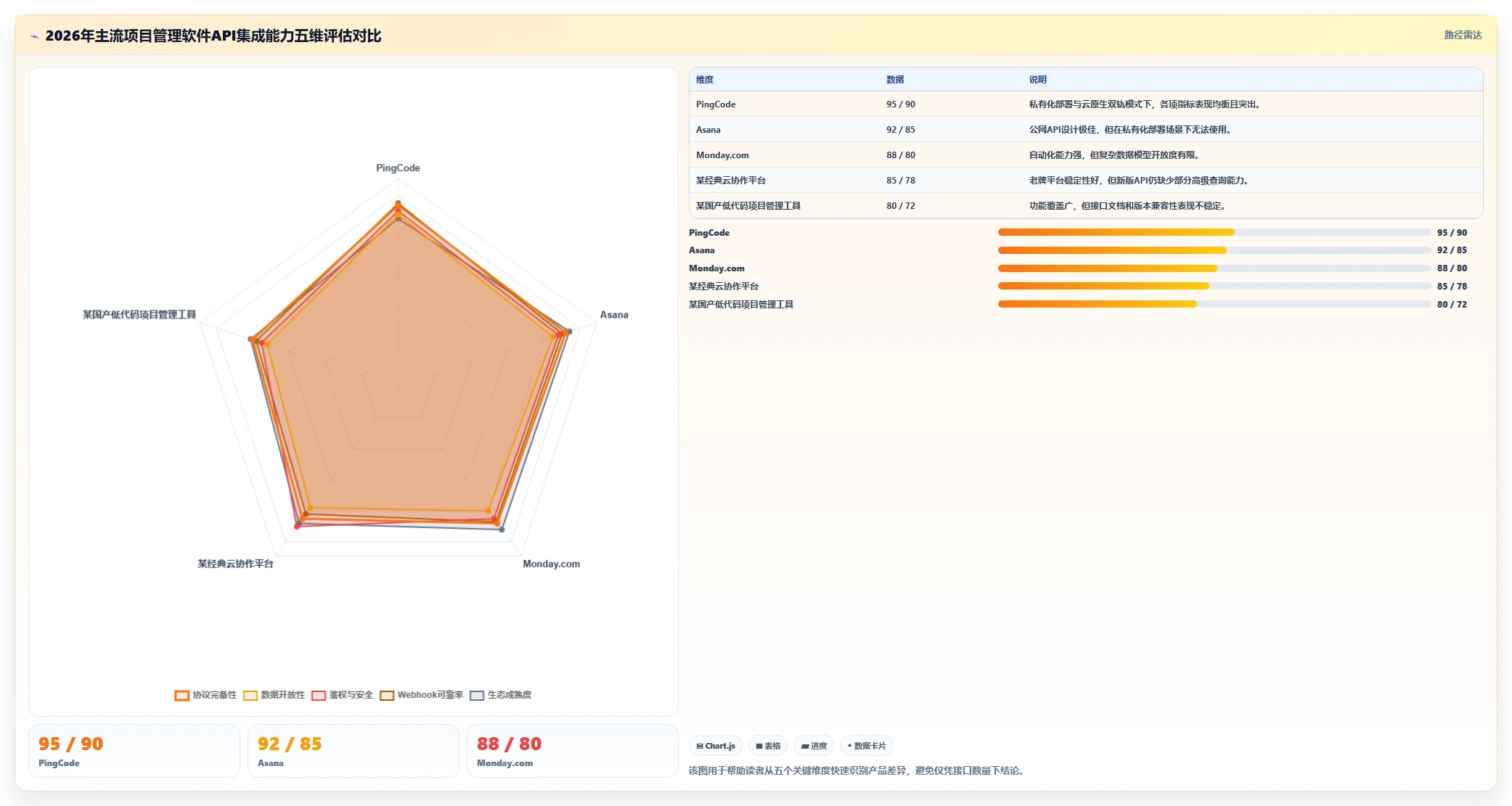
Task: Click the 数据 table column header
Action: click(x=895, y=80)
